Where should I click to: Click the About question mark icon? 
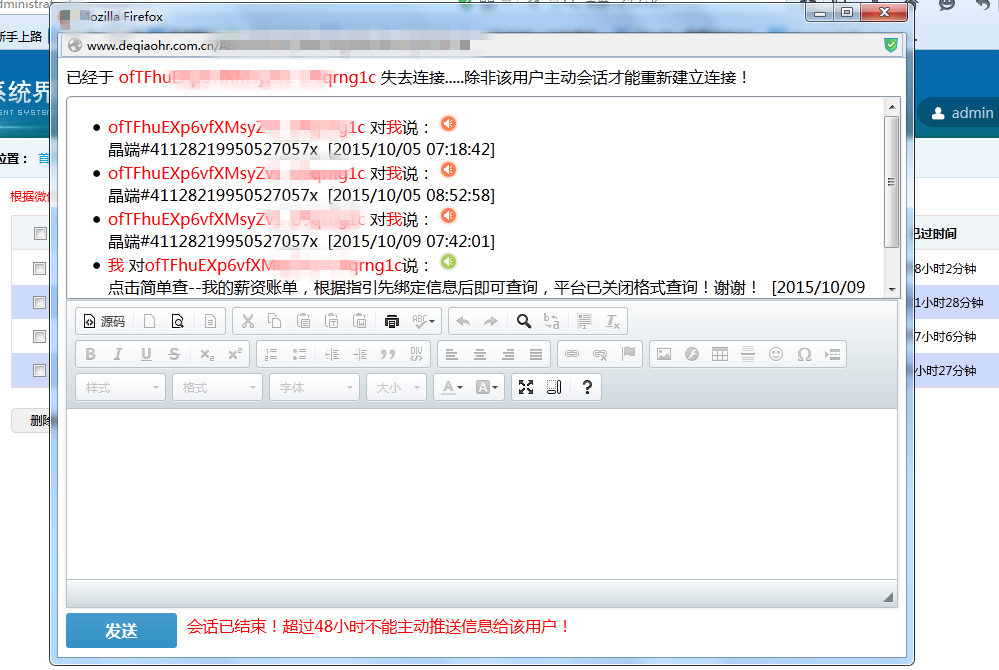point(587,387)
